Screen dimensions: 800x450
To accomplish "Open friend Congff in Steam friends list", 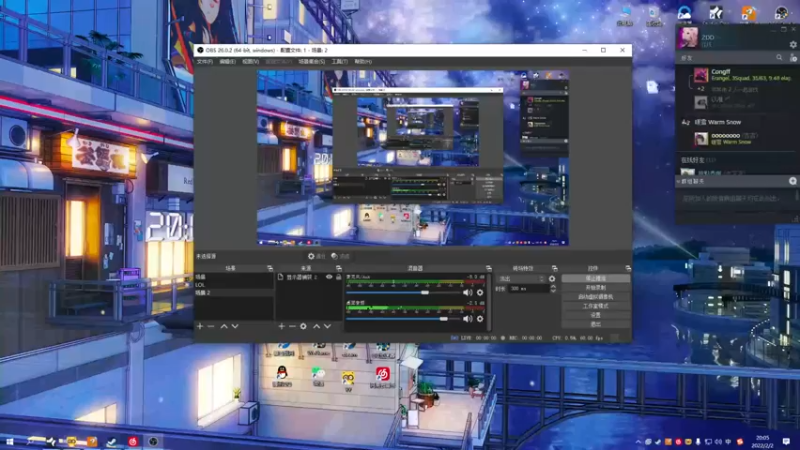I will (742, 75).
